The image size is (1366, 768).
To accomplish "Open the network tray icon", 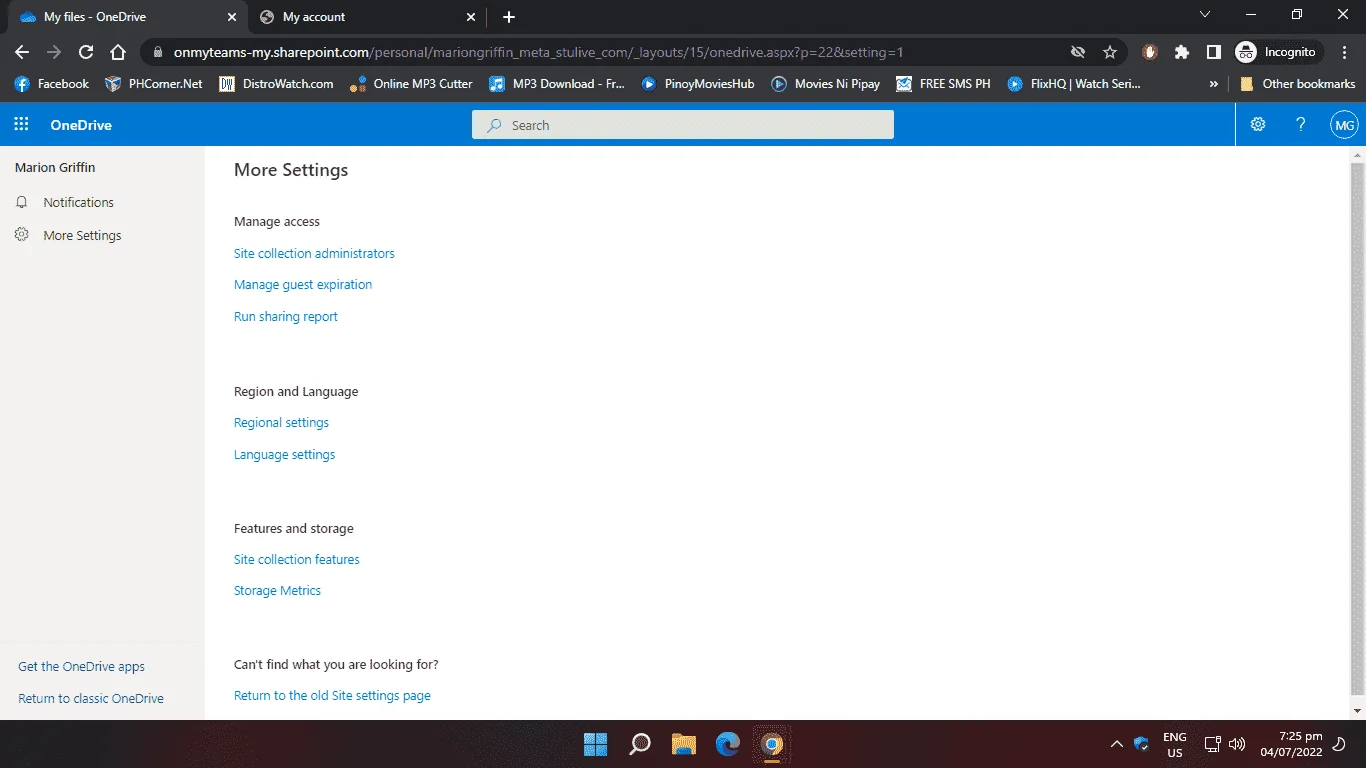I will point(1212,744).
